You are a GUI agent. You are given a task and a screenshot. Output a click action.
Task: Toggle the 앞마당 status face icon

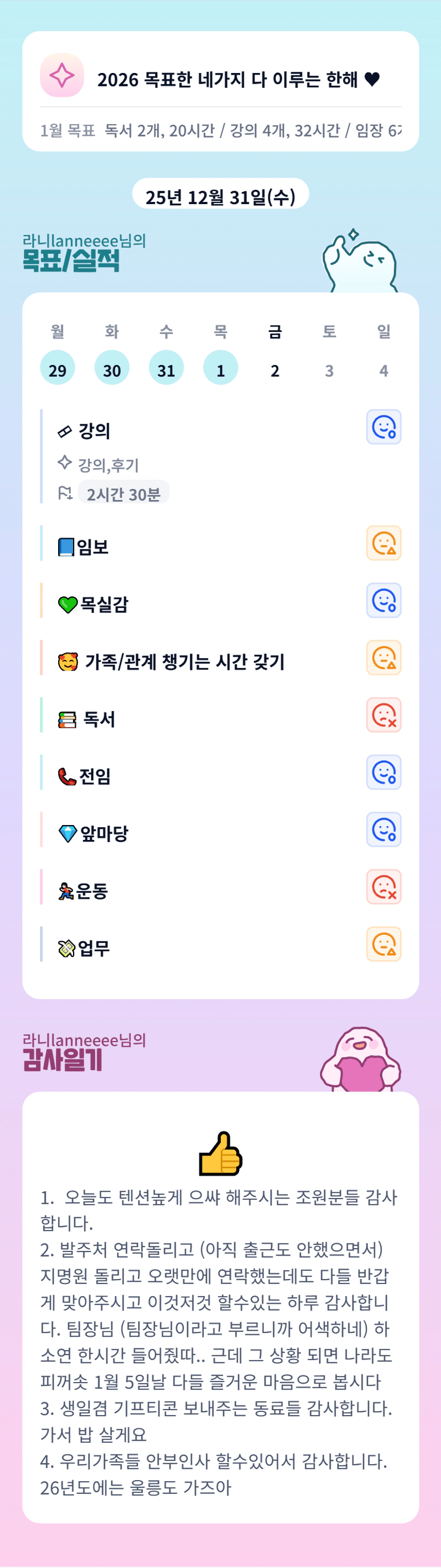pos(384,829)
